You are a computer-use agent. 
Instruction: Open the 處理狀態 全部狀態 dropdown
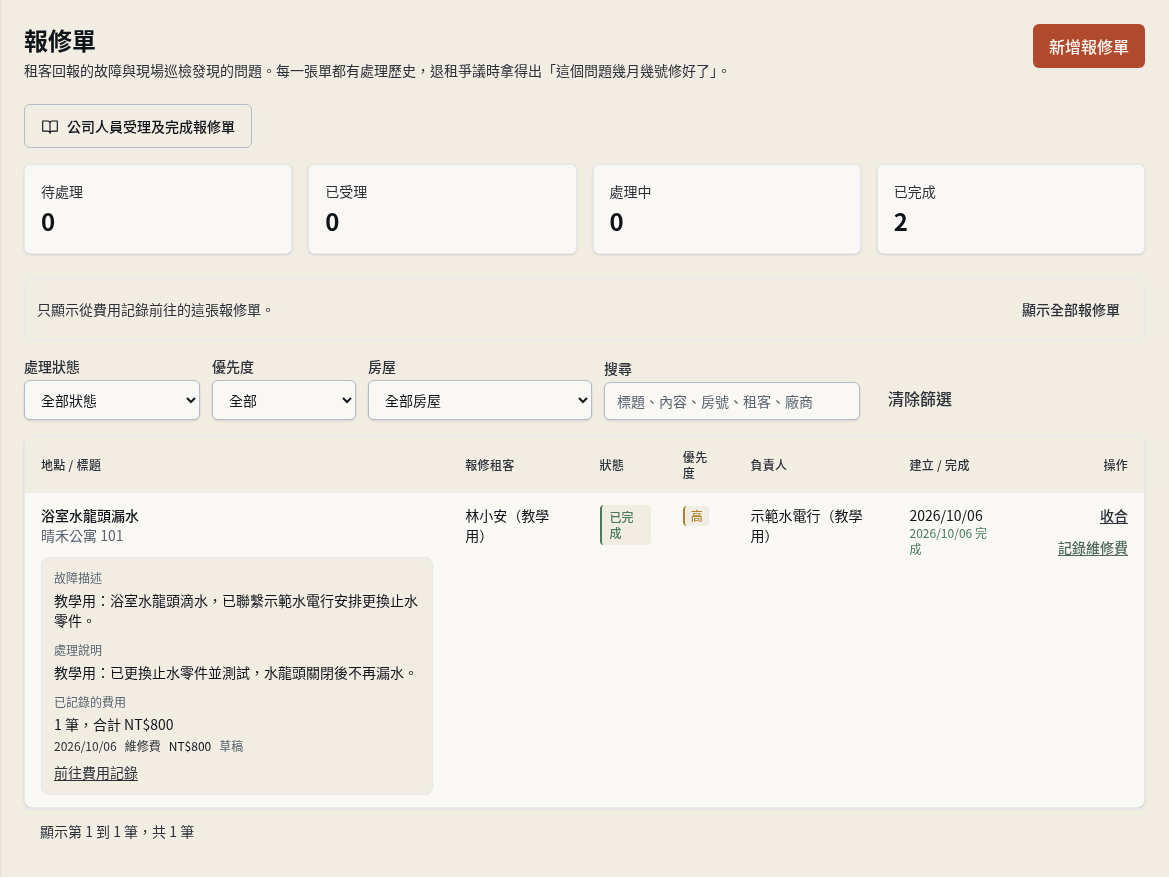pyautogui.click(x=112, y=400)
